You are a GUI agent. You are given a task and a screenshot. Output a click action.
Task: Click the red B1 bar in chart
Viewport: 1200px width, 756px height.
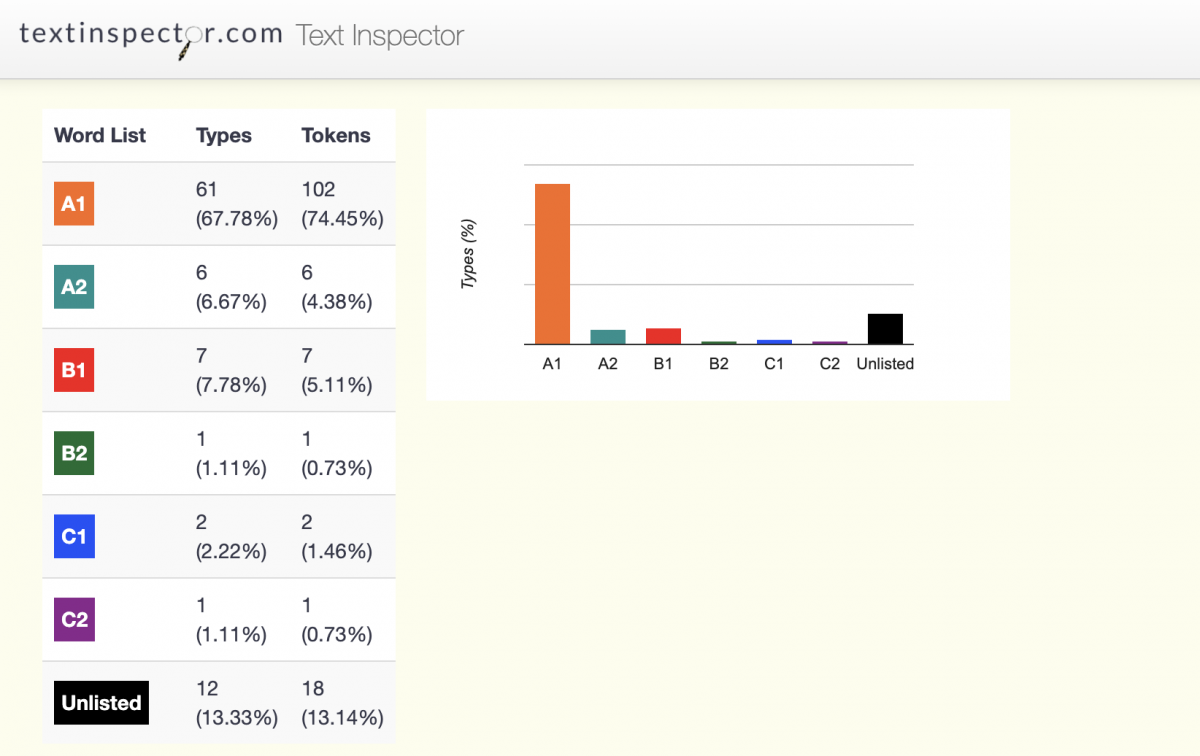pyautogui.click(x=663, y=336)
